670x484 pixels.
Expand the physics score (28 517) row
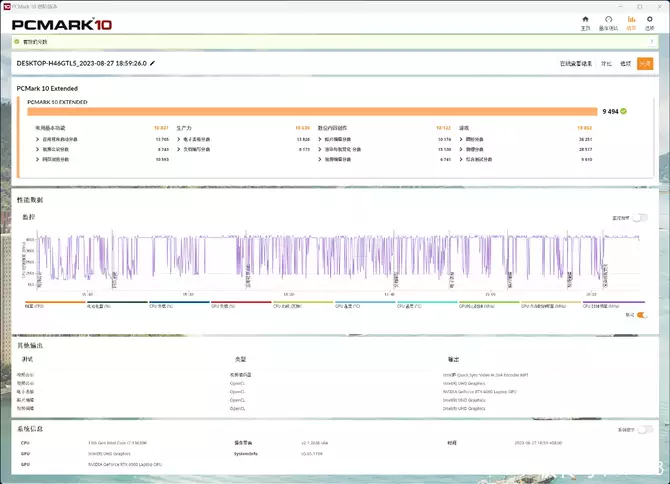click(461, 150)
